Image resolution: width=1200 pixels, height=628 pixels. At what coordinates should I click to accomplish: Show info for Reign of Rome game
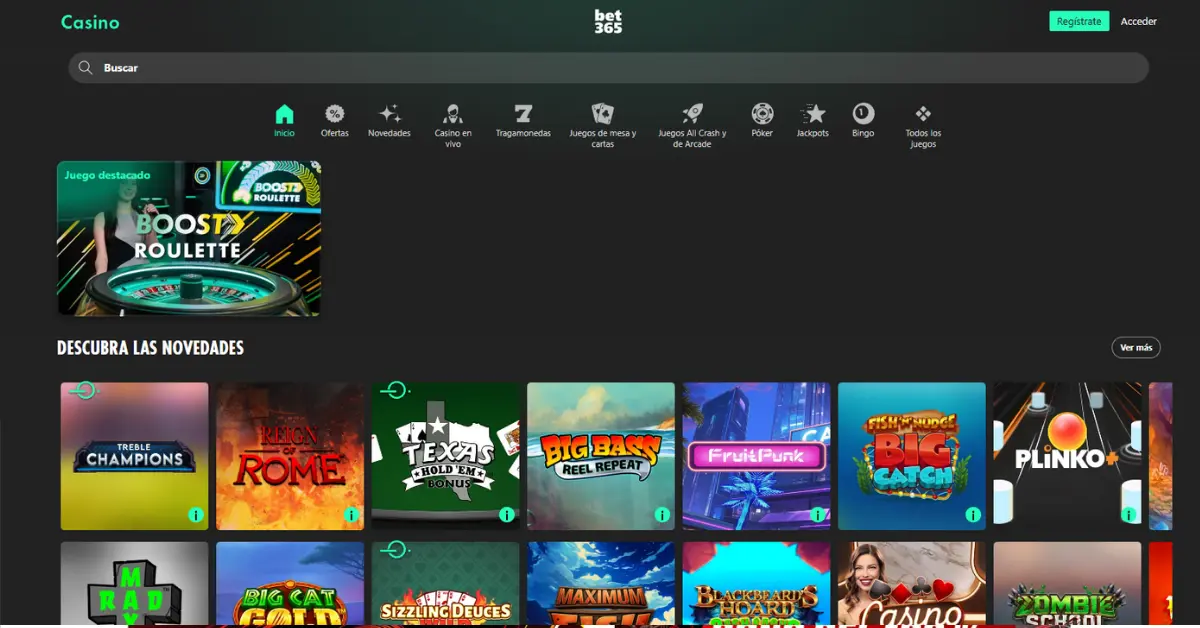351,515
